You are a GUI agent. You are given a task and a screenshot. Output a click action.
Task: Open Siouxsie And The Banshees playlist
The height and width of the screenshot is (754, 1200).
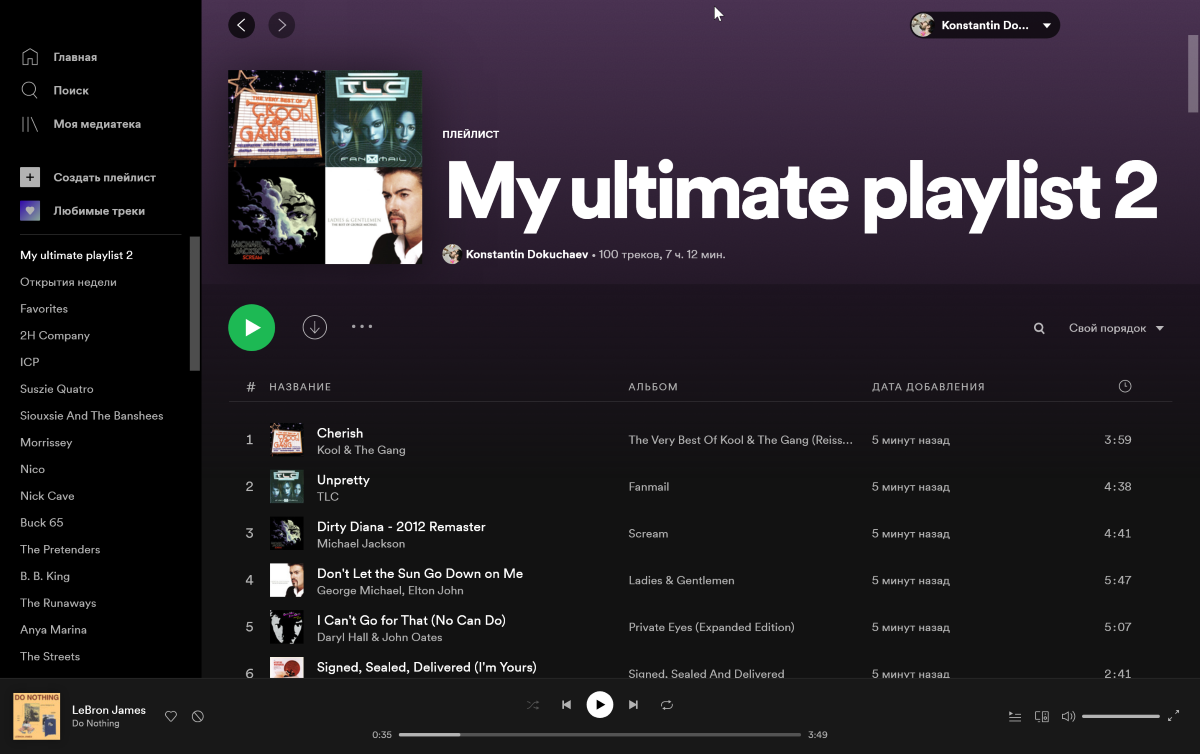click(91, 416)
